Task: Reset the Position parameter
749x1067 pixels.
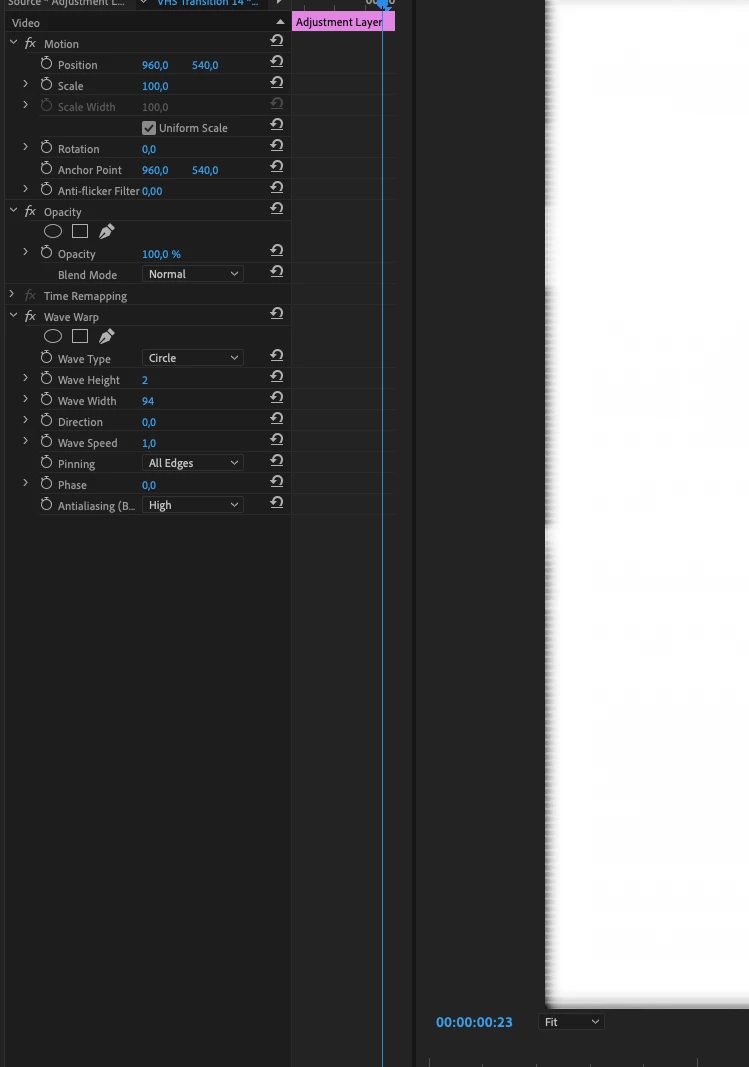Action: 277,62
